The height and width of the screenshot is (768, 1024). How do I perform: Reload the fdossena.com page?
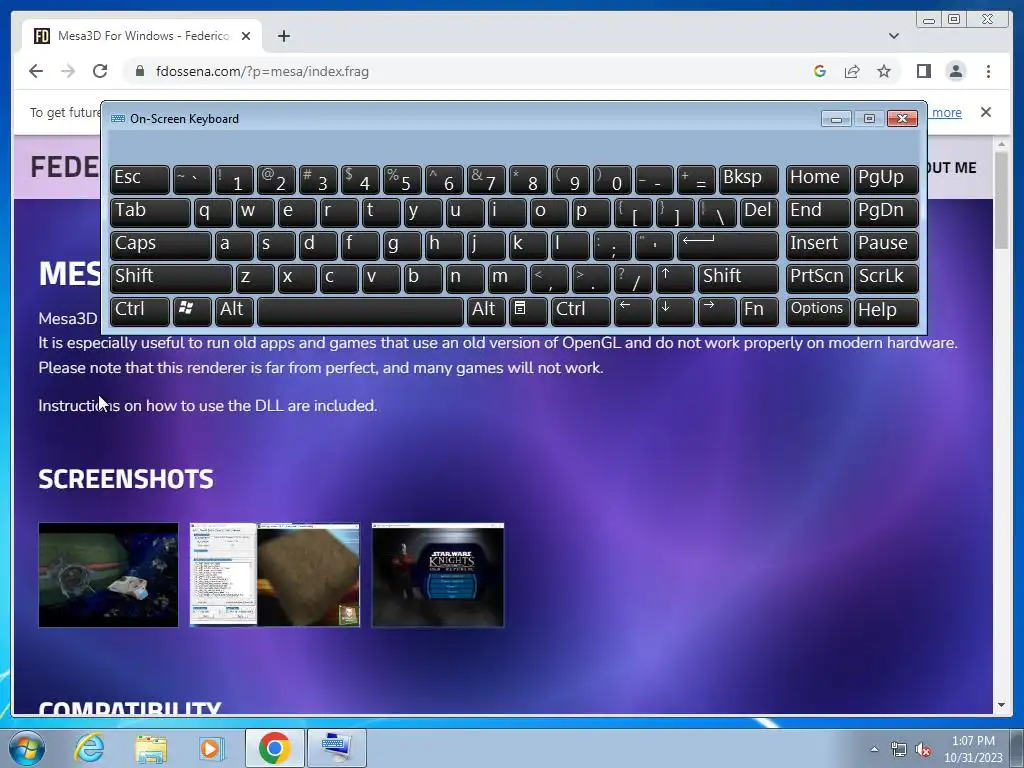click(100, 71)
